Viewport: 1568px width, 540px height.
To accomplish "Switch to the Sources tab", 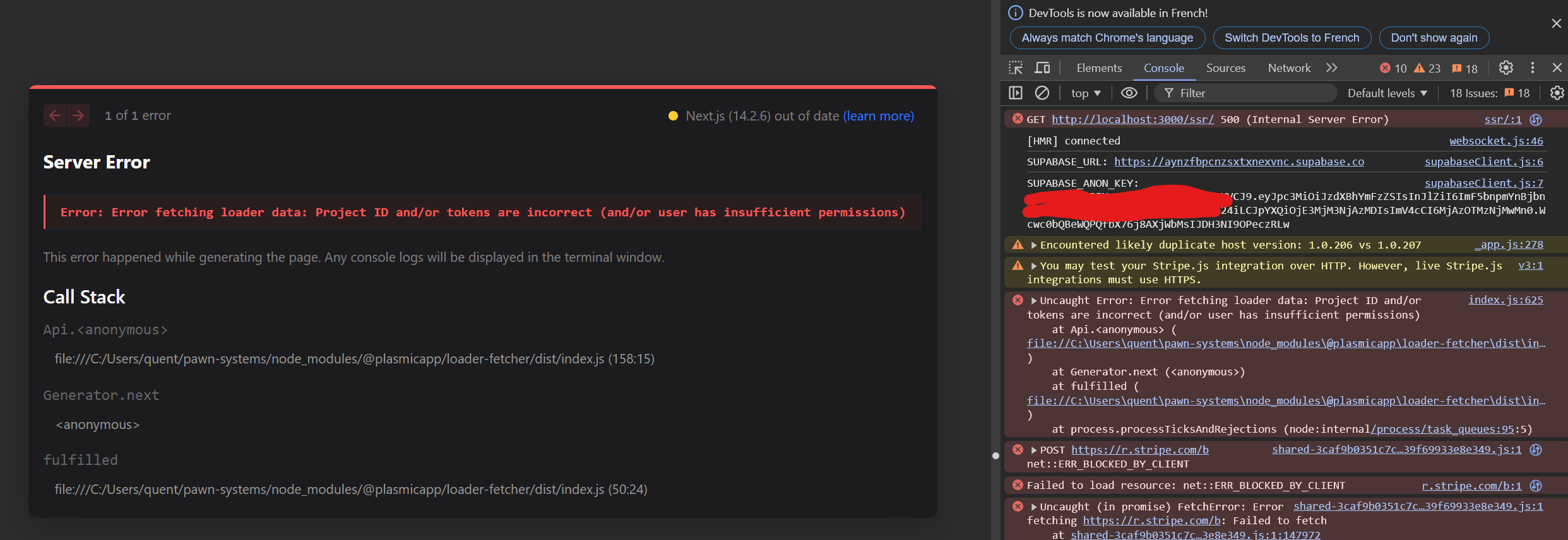I will 1225,68.
